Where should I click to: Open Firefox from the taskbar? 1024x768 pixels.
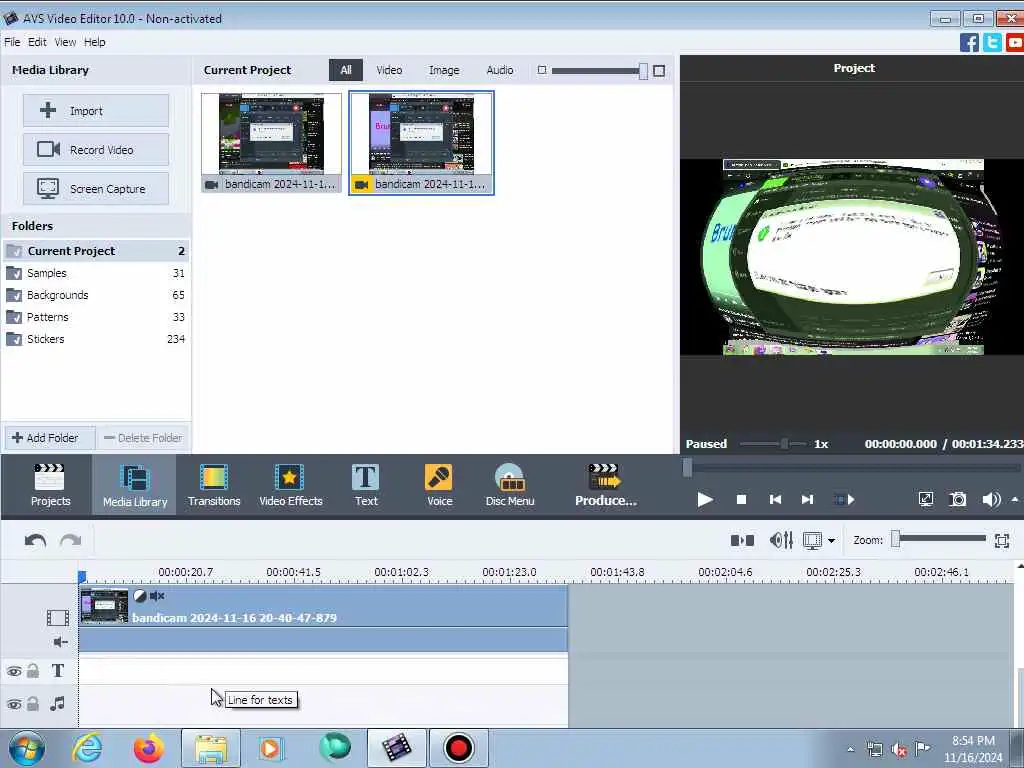pyautogui.click(x=148, y=748)
